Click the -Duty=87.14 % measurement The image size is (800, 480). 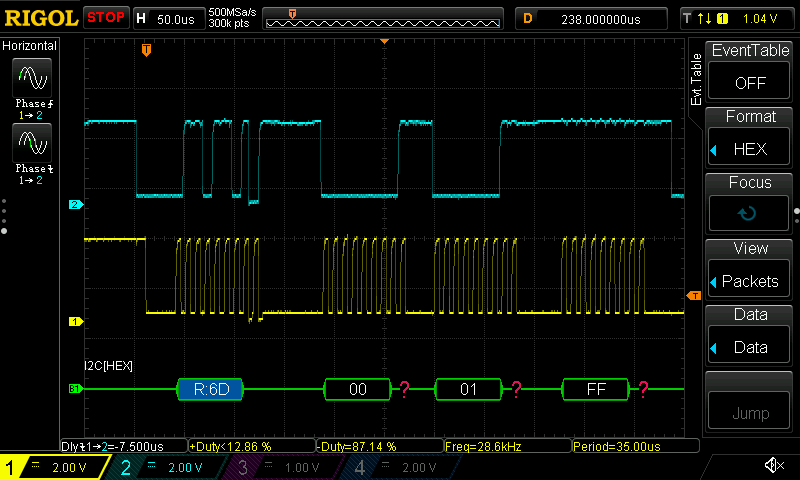380,446
